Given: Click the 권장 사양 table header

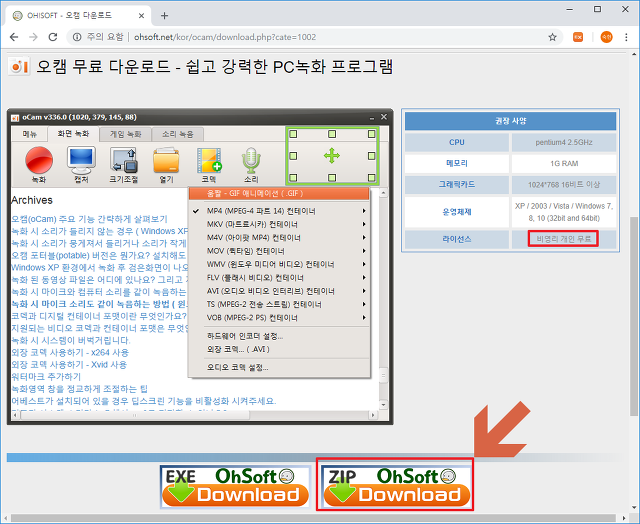Looking at the screenshot, I should [x=511, y=121].
